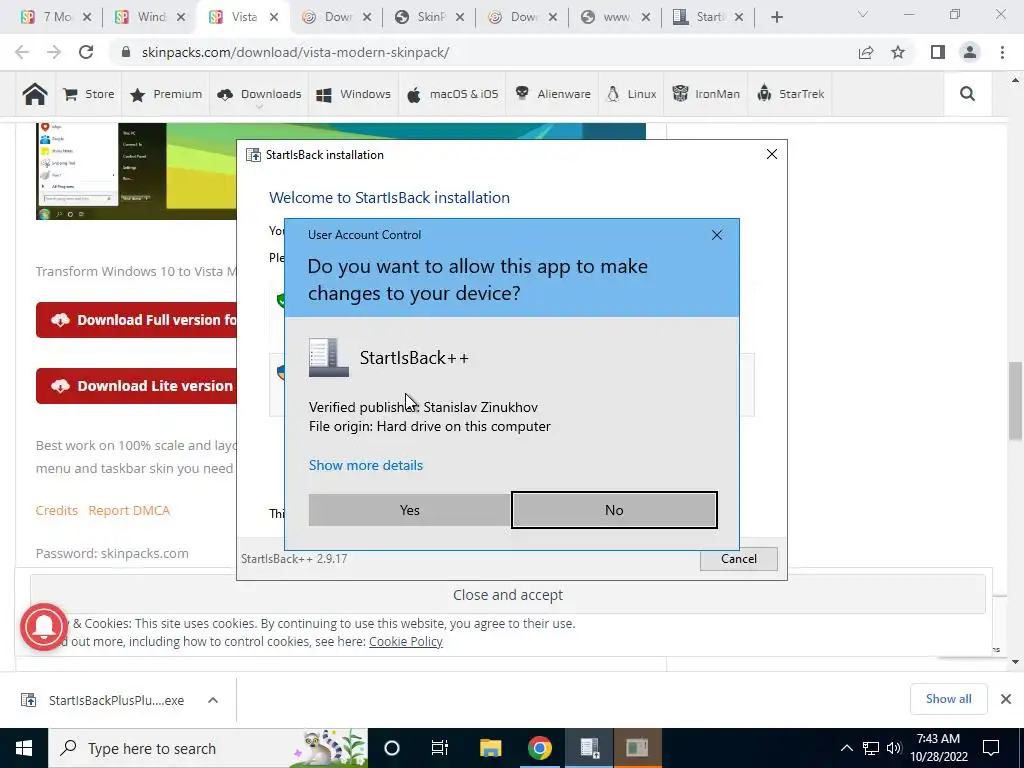Cancel the StartIsBack installation

point(739,559)
